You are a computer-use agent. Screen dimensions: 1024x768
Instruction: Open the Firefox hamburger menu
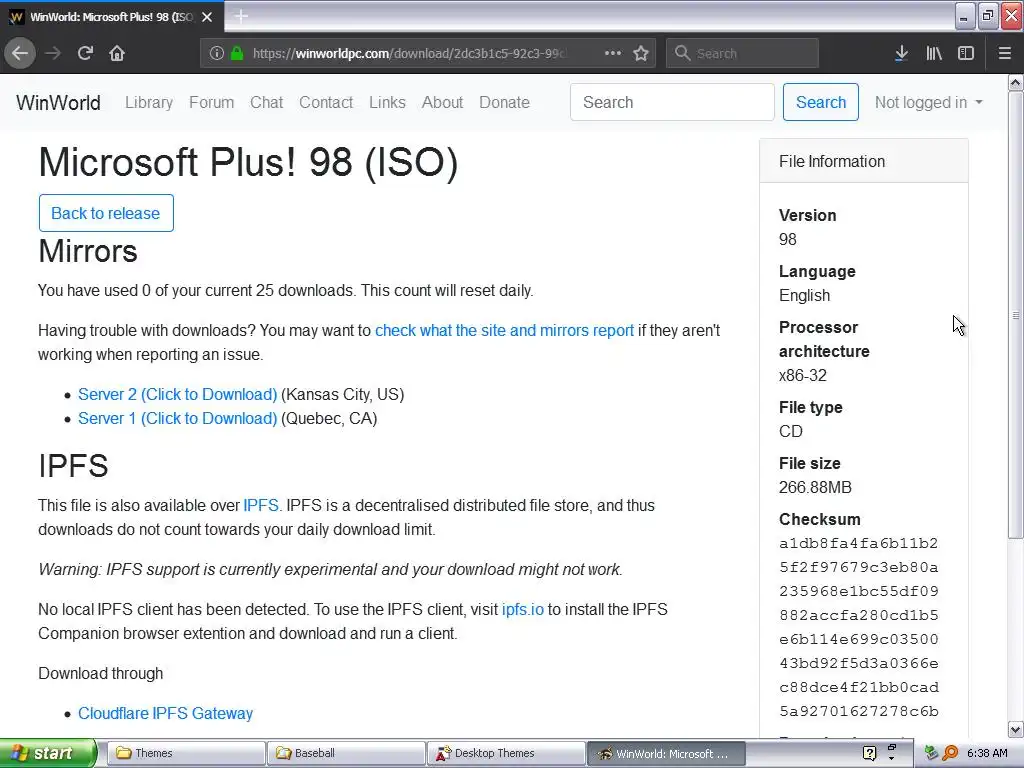coord(1004,53)
